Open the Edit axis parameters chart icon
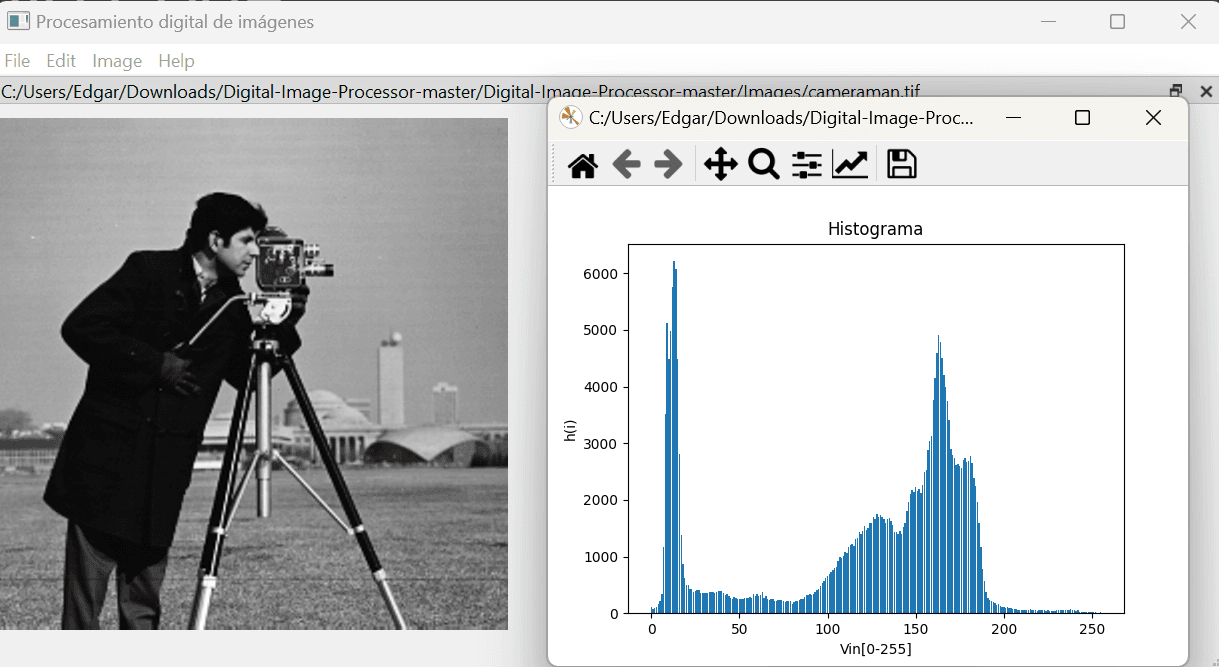Screen dimensions: 1219x667 coord(850,165)
